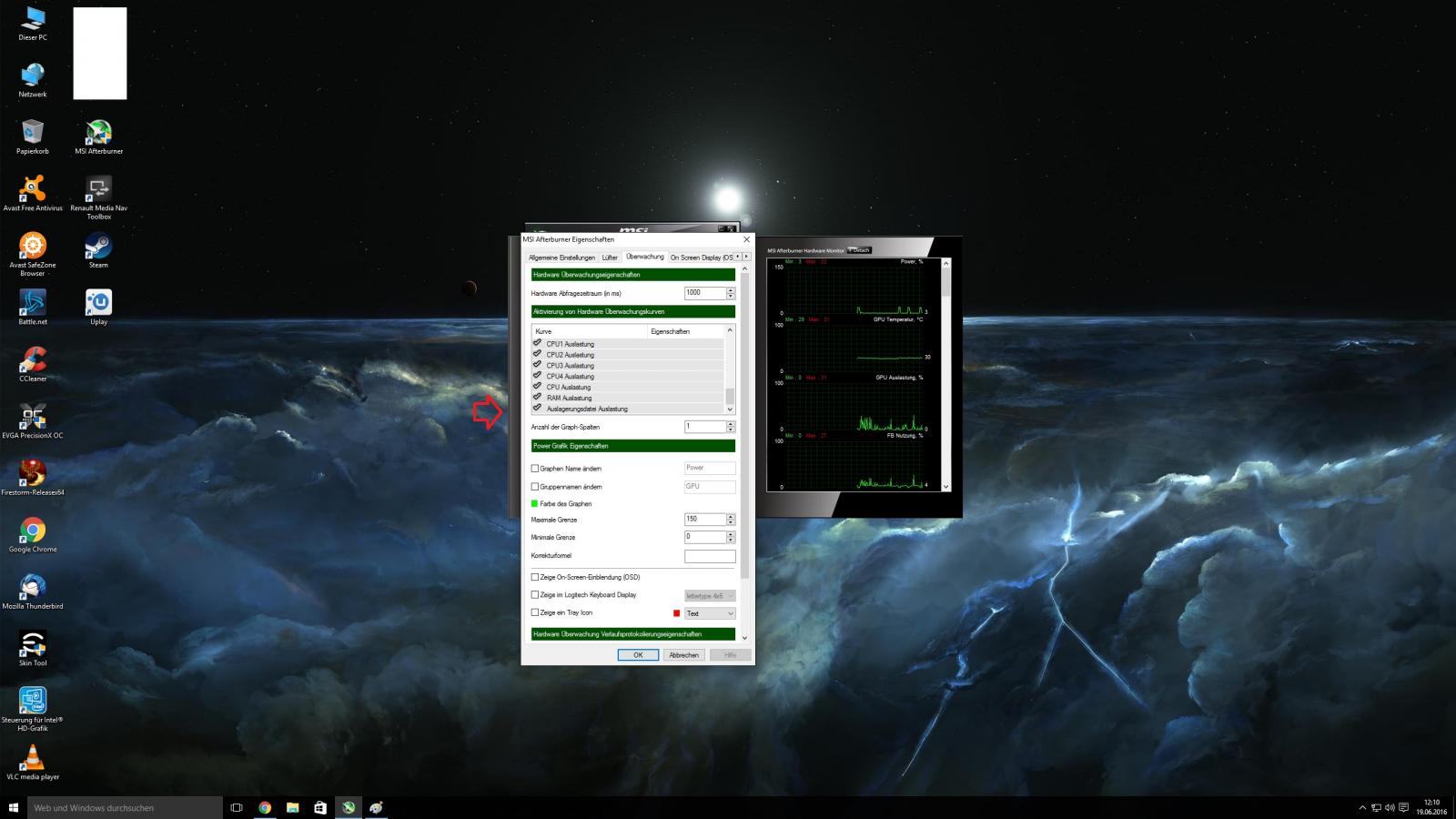Image resolution: width=1456 pixels, height=819 pixels.
Task: Pick the green Farbe des Graphen swatch
Action: coord(535,503)
